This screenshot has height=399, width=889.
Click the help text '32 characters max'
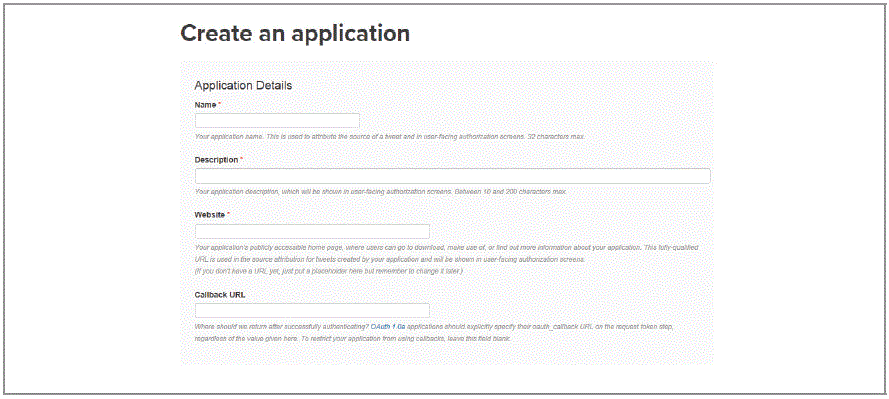[x=555, y=137]
